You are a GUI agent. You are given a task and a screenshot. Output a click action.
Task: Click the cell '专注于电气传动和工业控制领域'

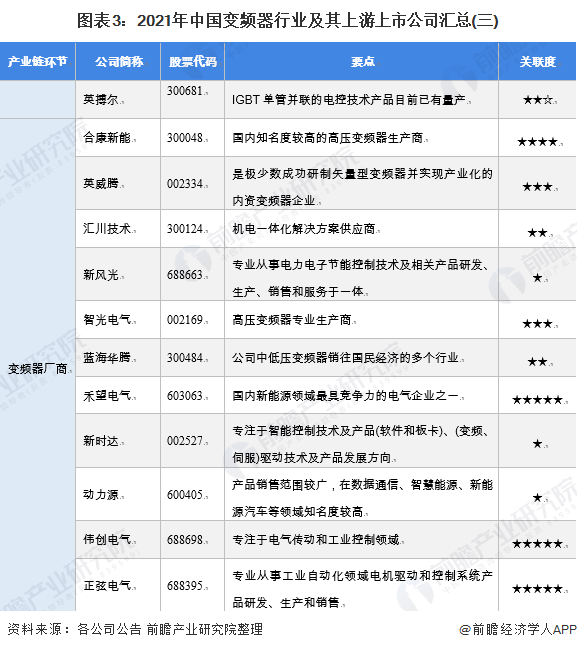coord(315,539)
